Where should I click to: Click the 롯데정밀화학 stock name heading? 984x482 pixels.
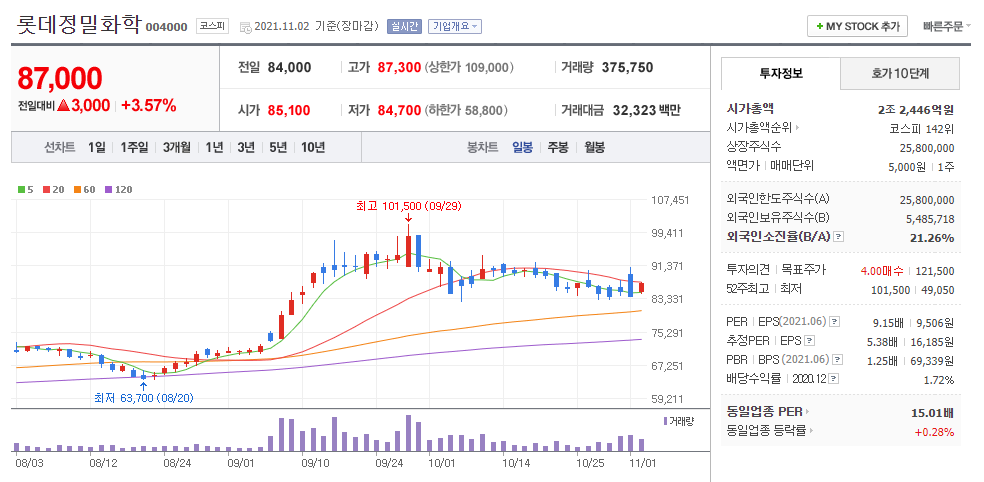[79, 24]
